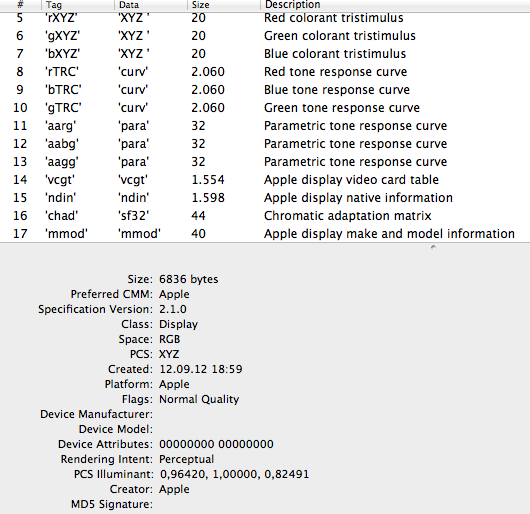Click the 'sf32' data cell
Image resolution: width=530 pixels, height=514 pixels.
click(x=134, y=216)
